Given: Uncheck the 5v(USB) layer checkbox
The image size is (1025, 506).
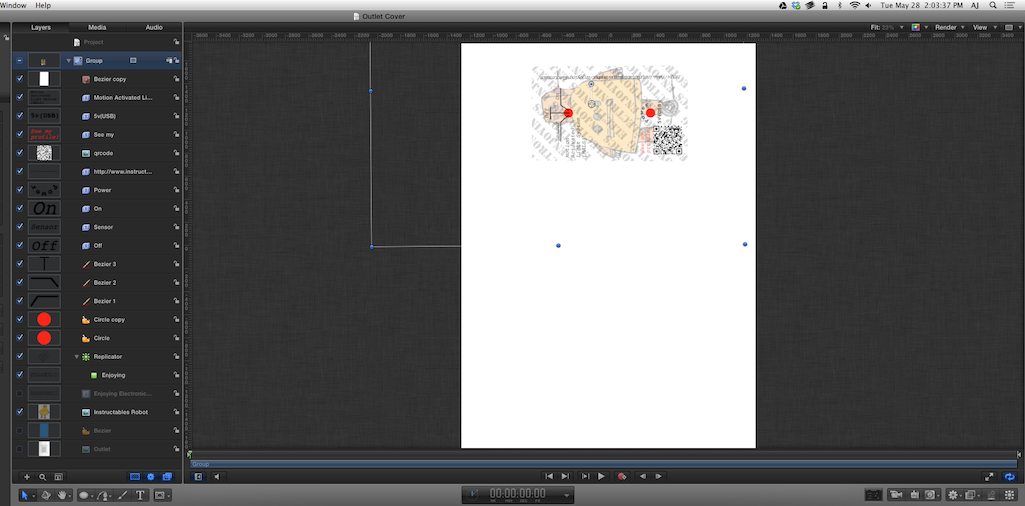Looking at the screenshot, I should [x=20, y=116].
